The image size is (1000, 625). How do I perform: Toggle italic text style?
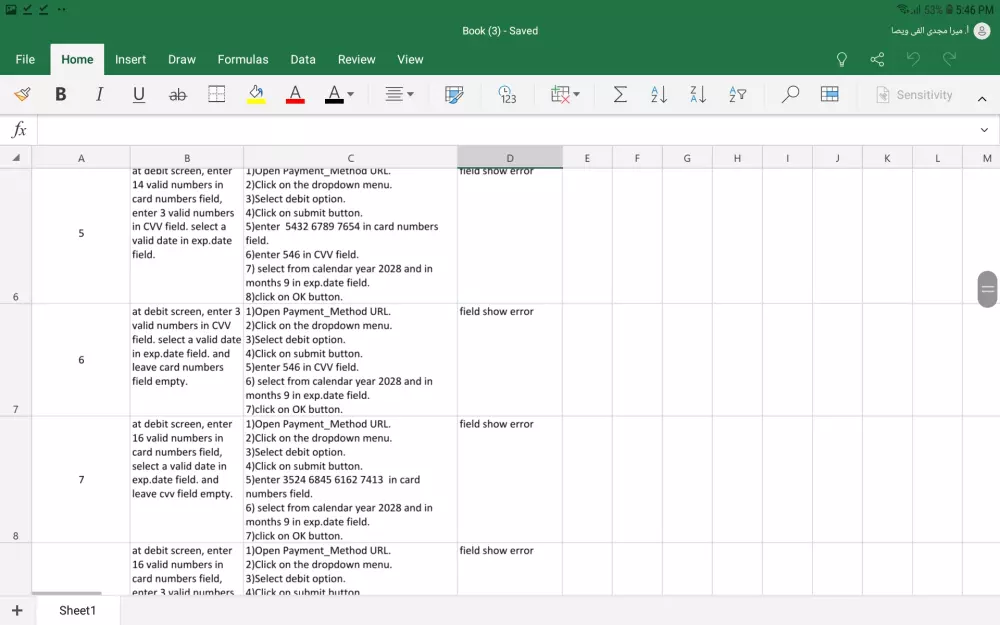click(x=99, y=95)
